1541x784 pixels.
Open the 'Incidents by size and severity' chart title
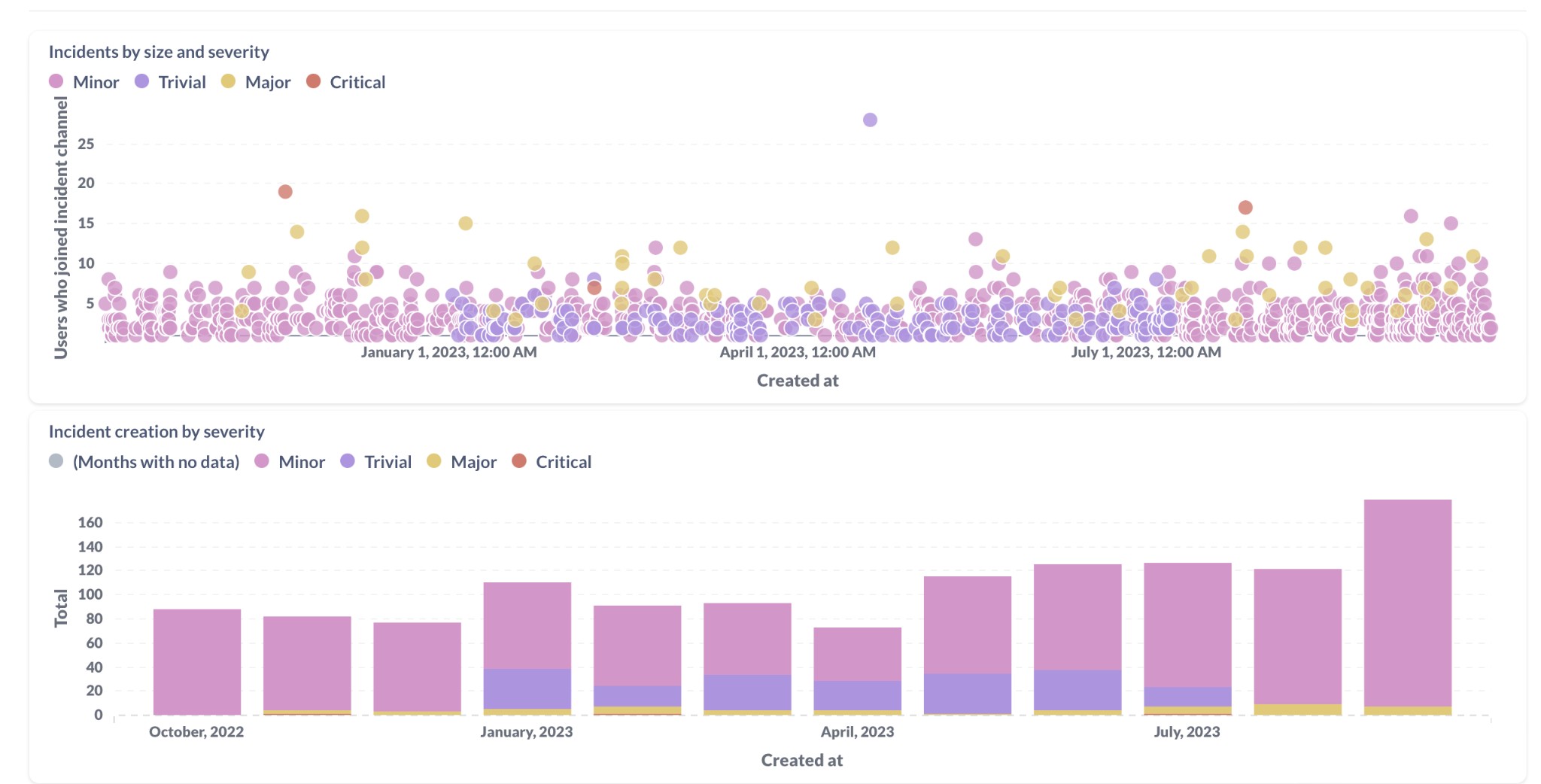[159, 52]
